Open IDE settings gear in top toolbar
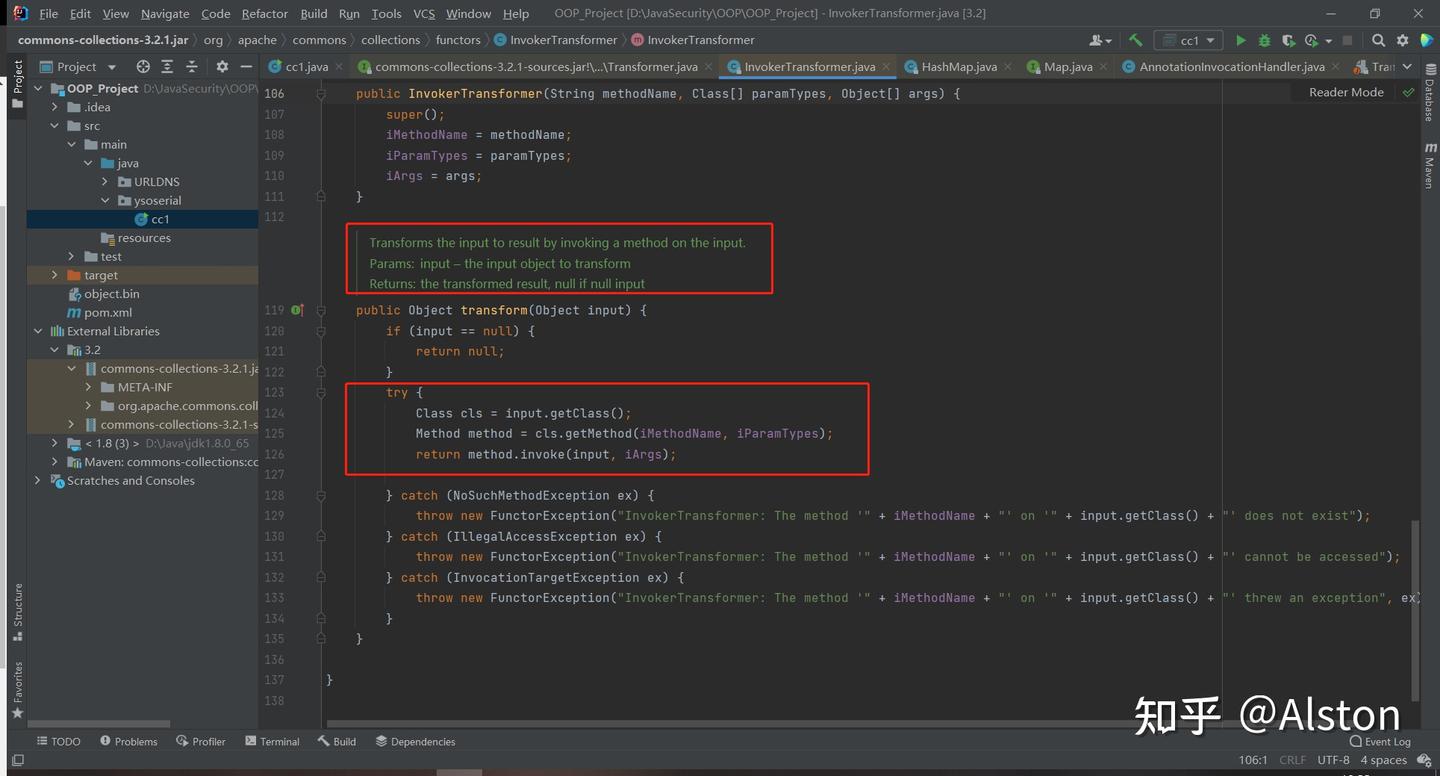1440x776 pixels. click(1402, 40)
